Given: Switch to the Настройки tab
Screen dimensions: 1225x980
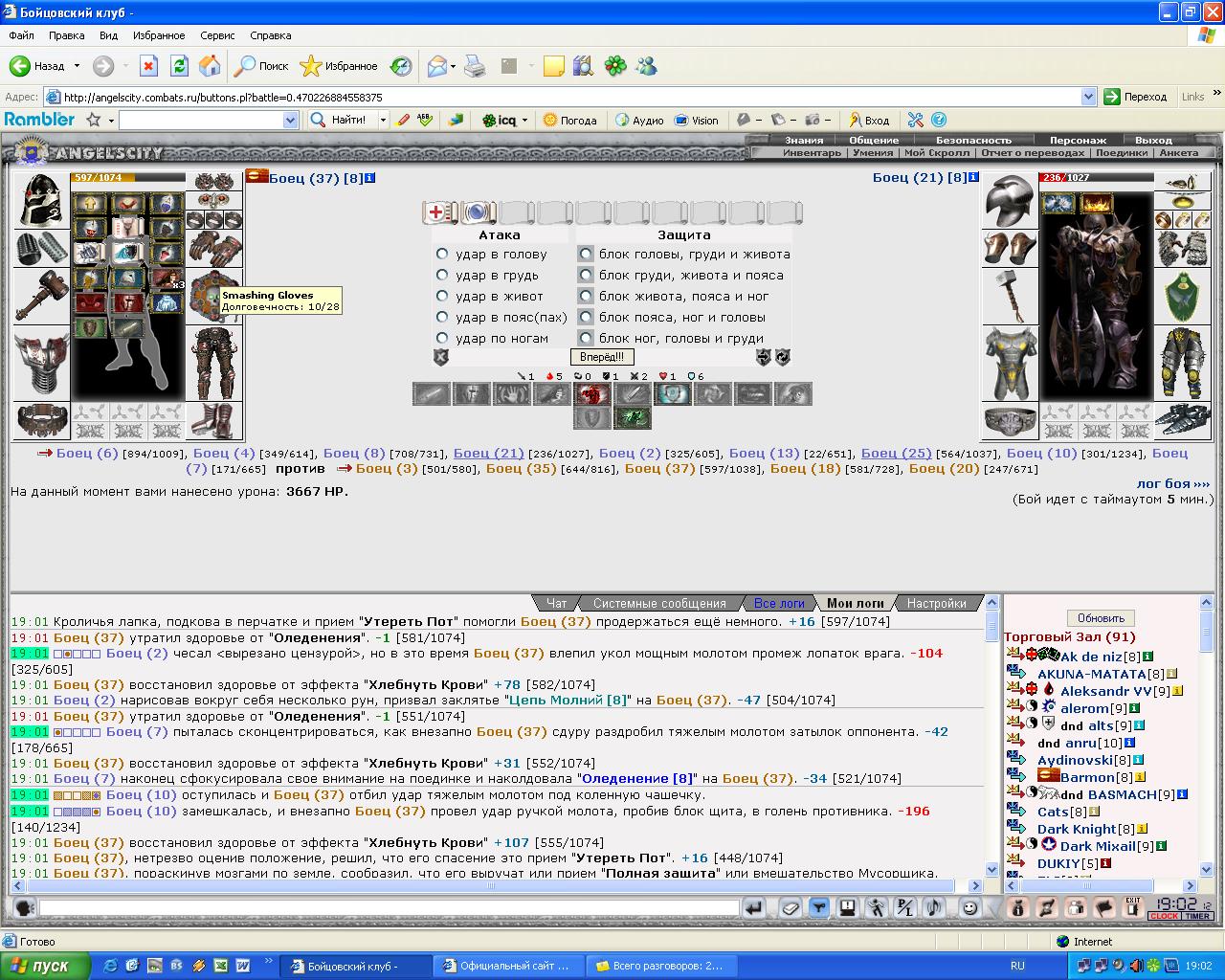Looking at the screenshot, I should pyautogui.click(x=936, y=603).
